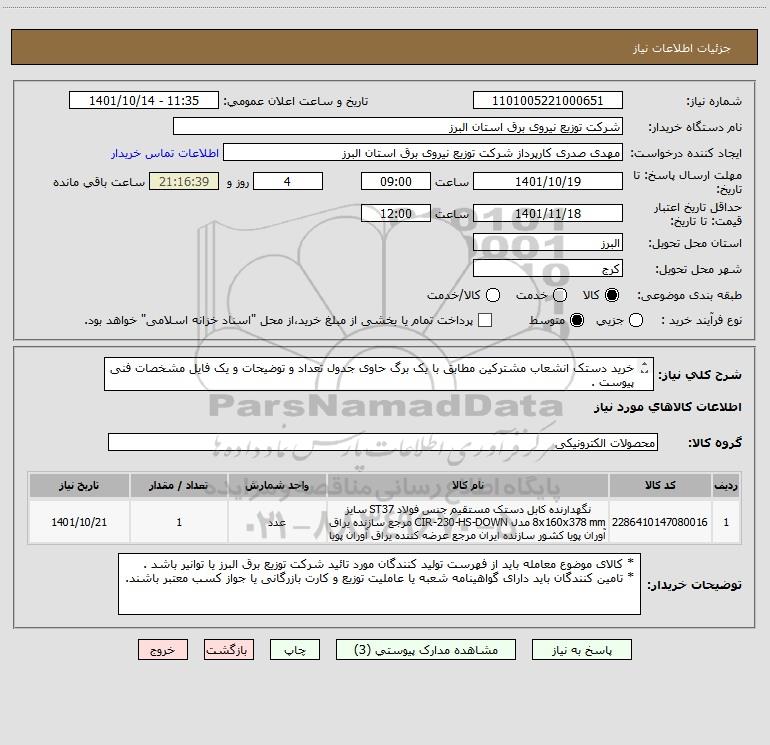Click the general need description text area
The image size is (770, 745).
click(x=379, y=374)
